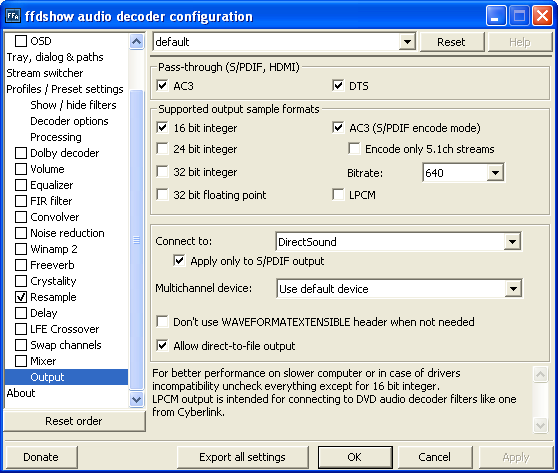The image size is (558, 473).
Task: Toggle AC3 (S/PDIF encode mode) checkbox
Action: (338, 127)
